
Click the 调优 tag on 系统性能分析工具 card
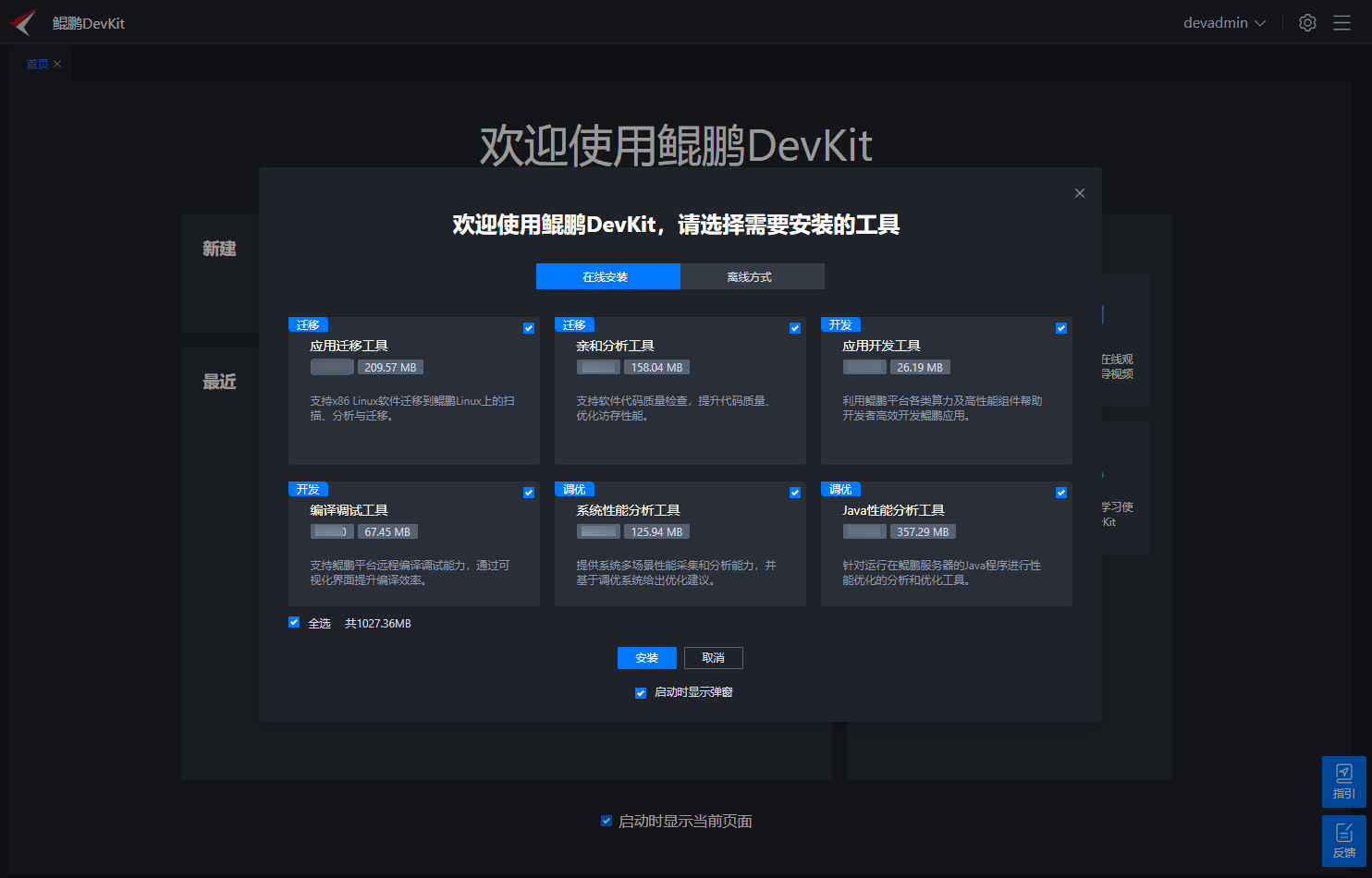[574, 490]
